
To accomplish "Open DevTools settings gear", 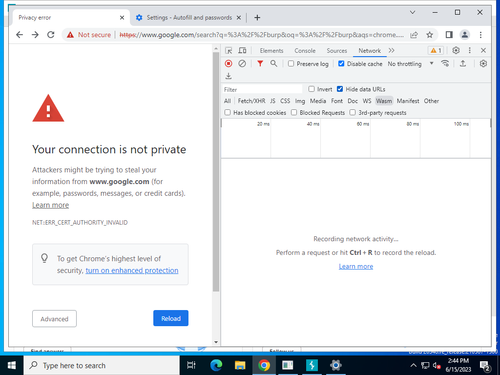I will (456, 50).
